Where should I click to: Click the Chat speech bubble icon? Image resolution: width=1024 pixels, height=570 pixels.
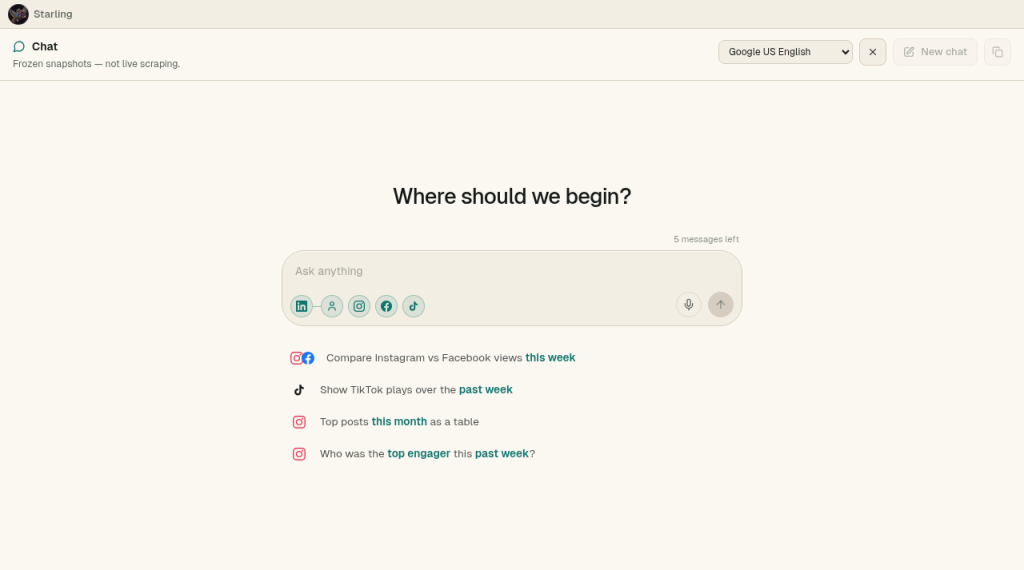[19, 46]
